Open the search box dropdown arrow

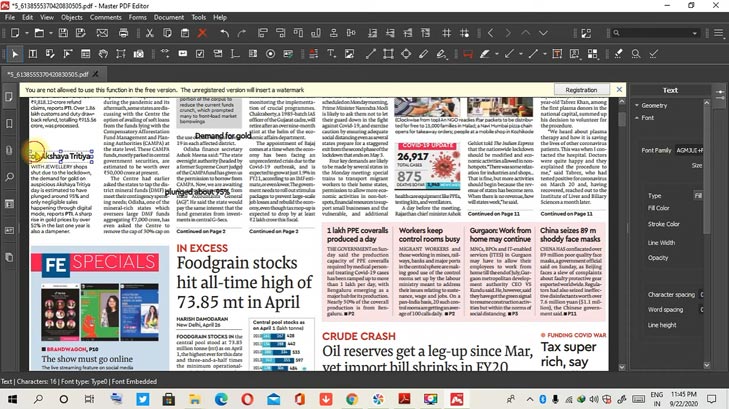[695, 33]
